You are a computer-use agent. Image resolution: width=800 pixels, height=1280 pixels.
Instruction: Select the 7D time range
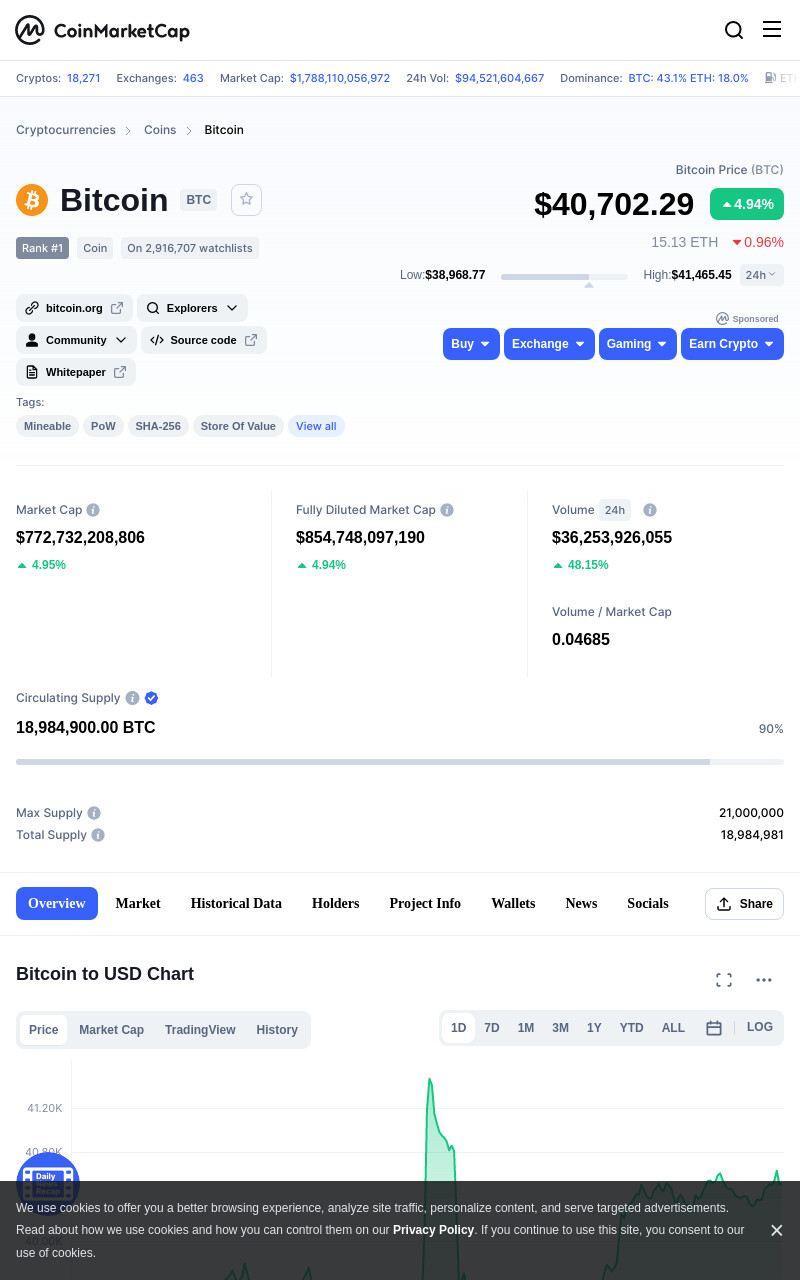[x=492, y=1028]
